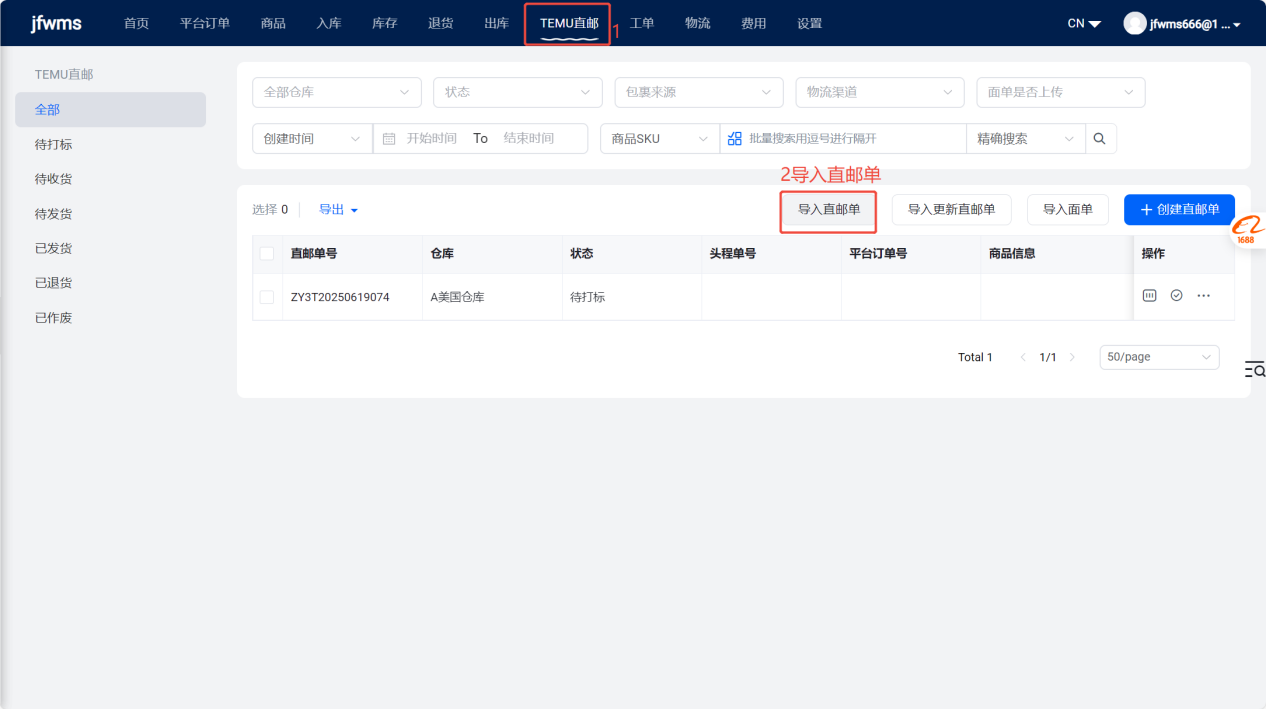The image size is (1266, 709).
Task: Click the 导入直邮单 button
Action: click(x=829, y=209)
